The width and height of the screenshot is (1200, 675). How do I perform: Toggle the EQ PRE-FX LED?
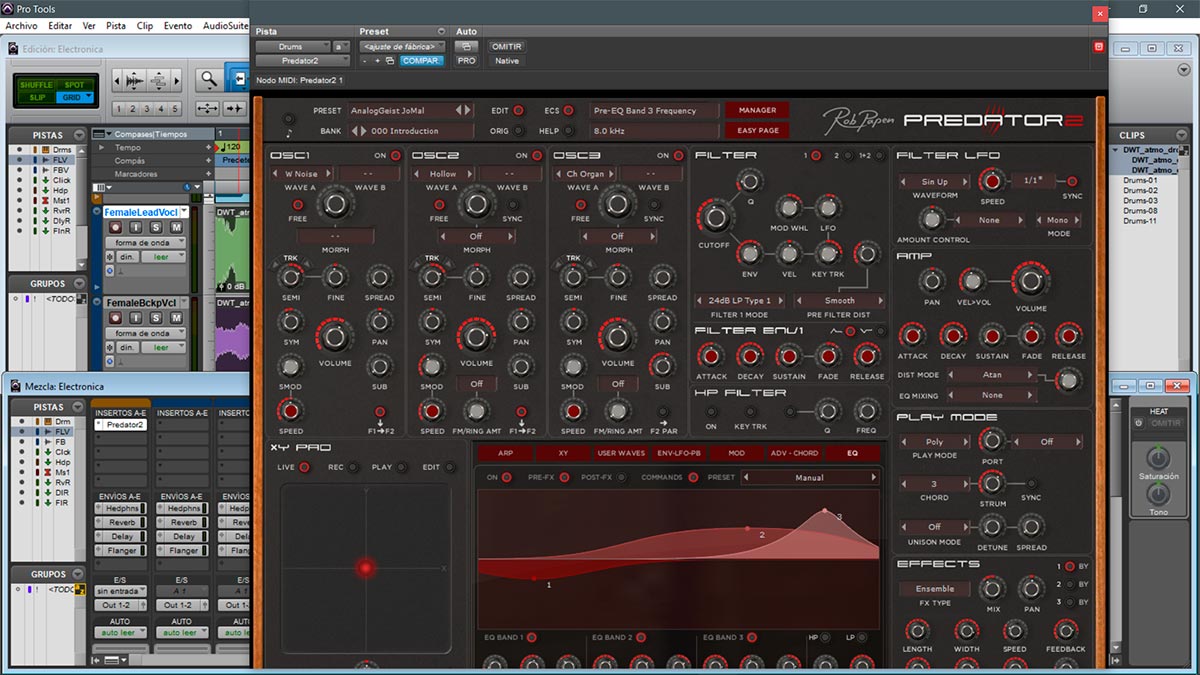click(564, 477)
